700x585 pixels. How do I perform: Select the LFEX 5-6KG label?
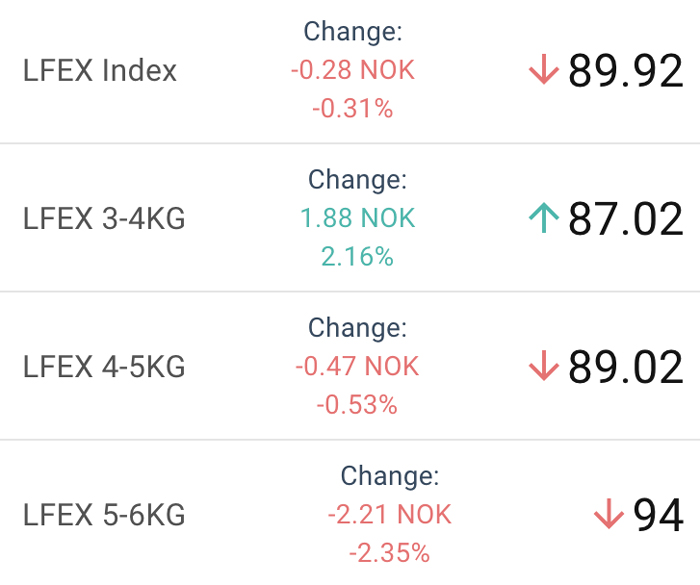[x=104, y=515]
